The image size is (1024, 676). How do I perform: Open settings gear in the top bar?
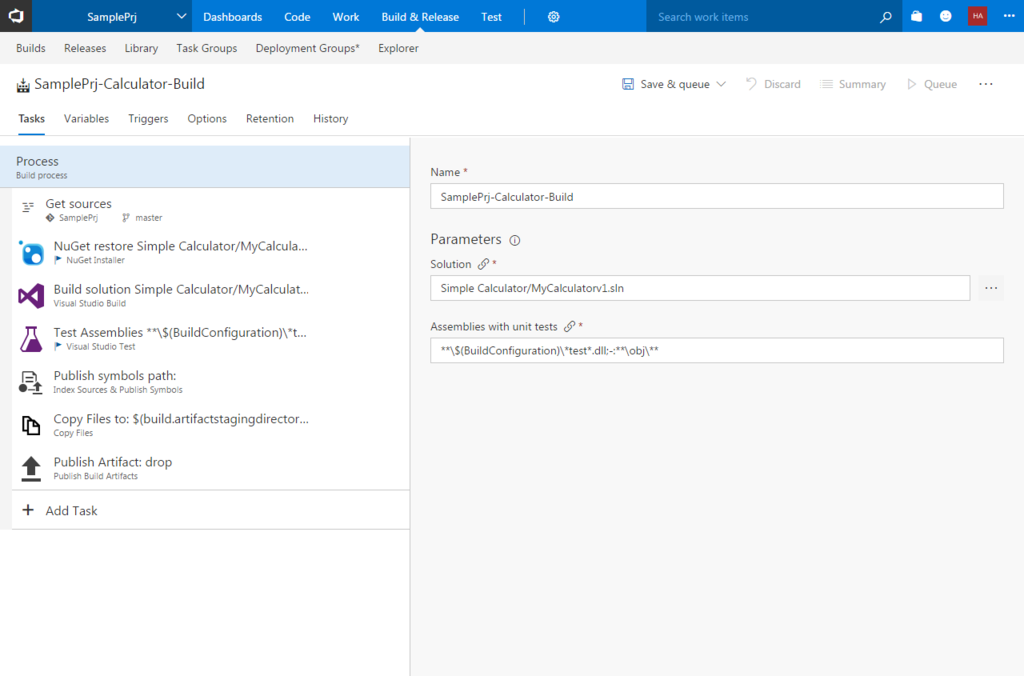coord(553,17)
